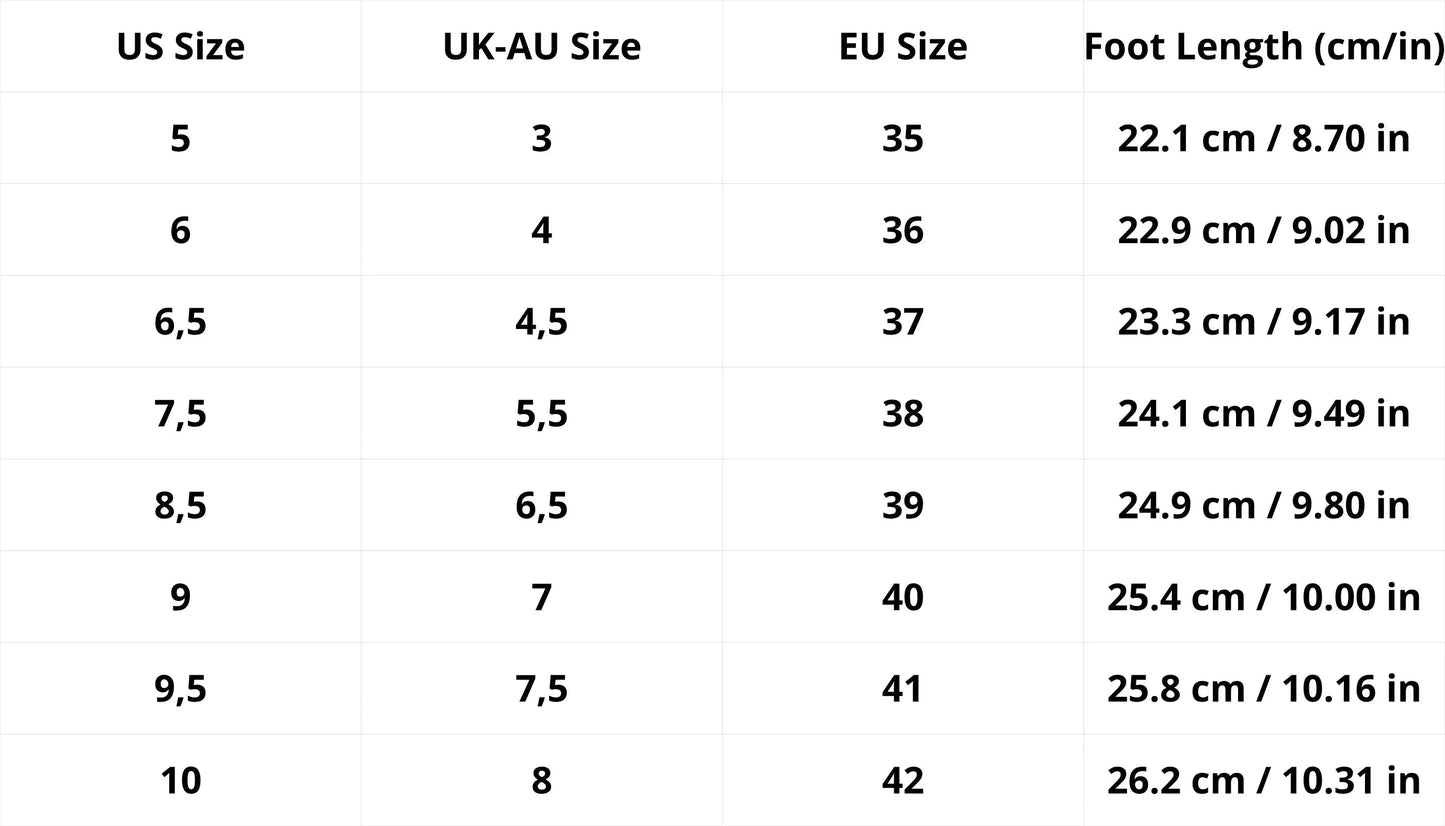Click the EU Size column header
This screenshot has width=1445, height=826.
coord(903,46)
